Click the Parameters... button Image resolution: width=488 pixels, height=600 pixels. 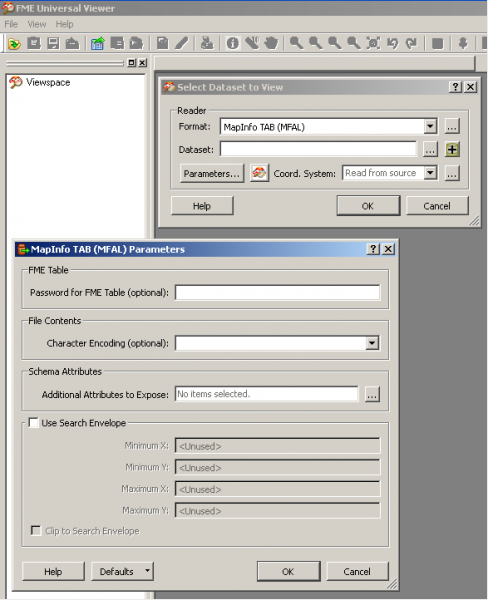pos(212,173)
